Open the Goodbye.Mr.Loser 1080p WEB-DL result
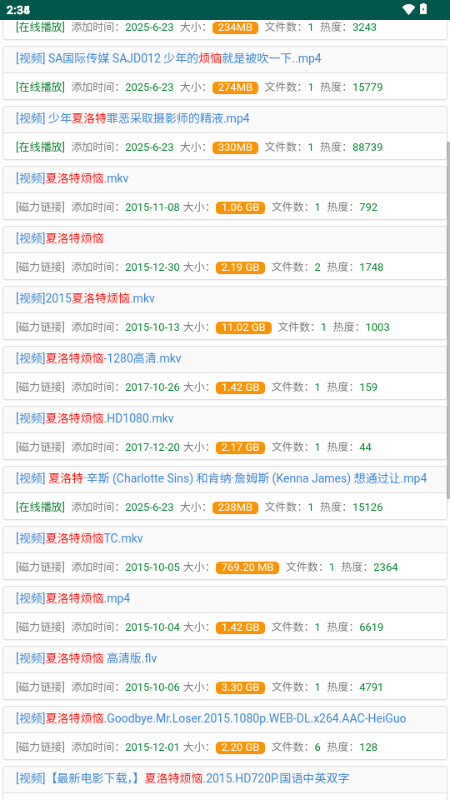The image size is (450, 800). click(x=211, y=718)
